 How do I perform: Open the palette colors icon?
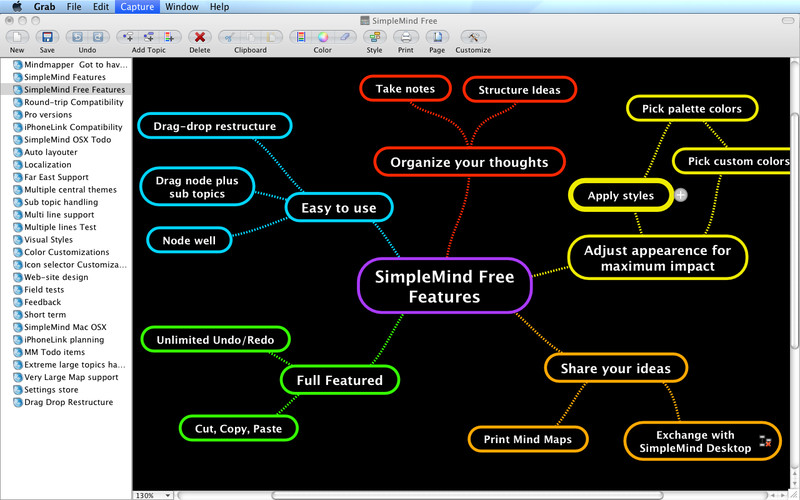point(301,37)
